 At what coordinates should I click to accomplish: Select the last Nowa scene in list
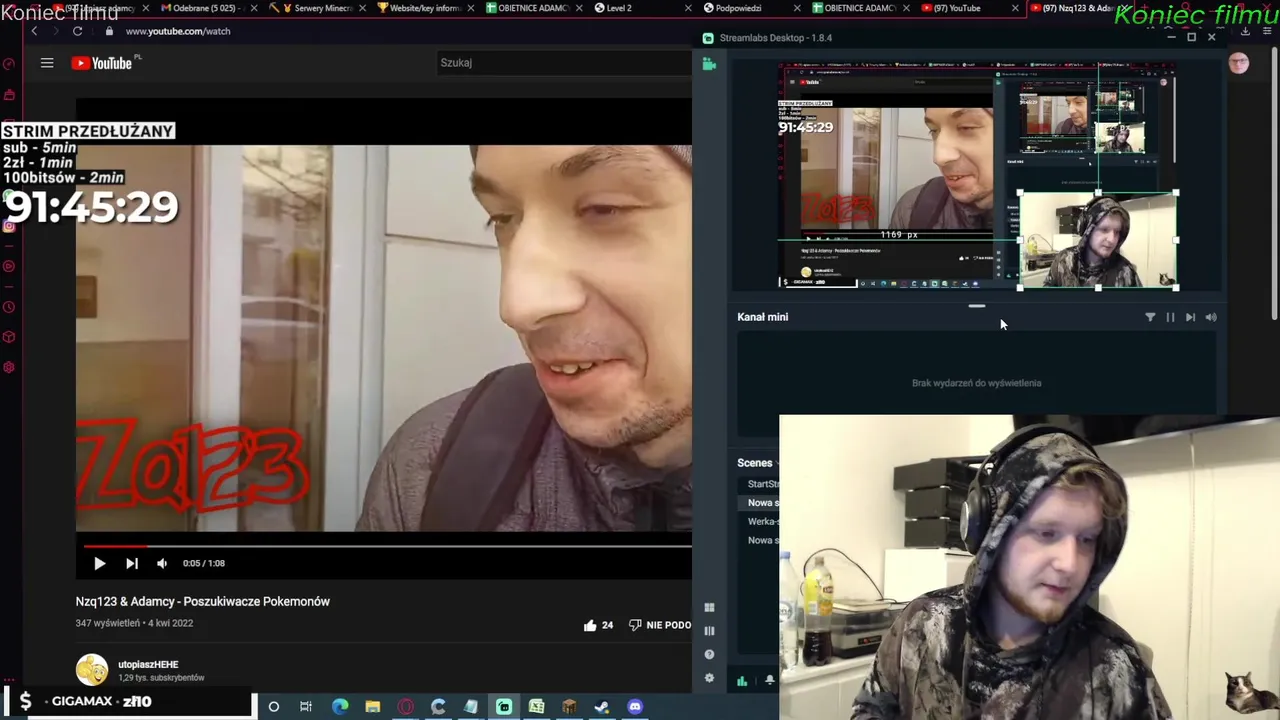click(763, 541)
